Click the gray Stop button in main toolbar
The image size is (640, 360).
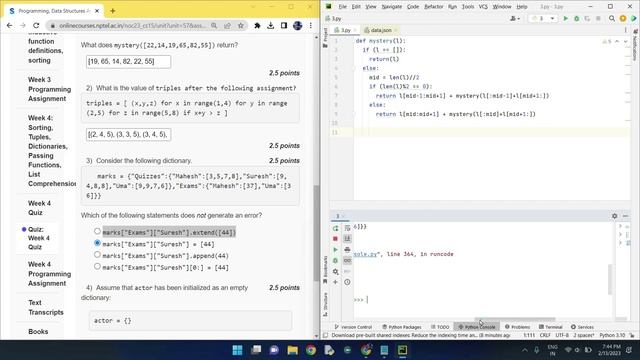point(598,18)
